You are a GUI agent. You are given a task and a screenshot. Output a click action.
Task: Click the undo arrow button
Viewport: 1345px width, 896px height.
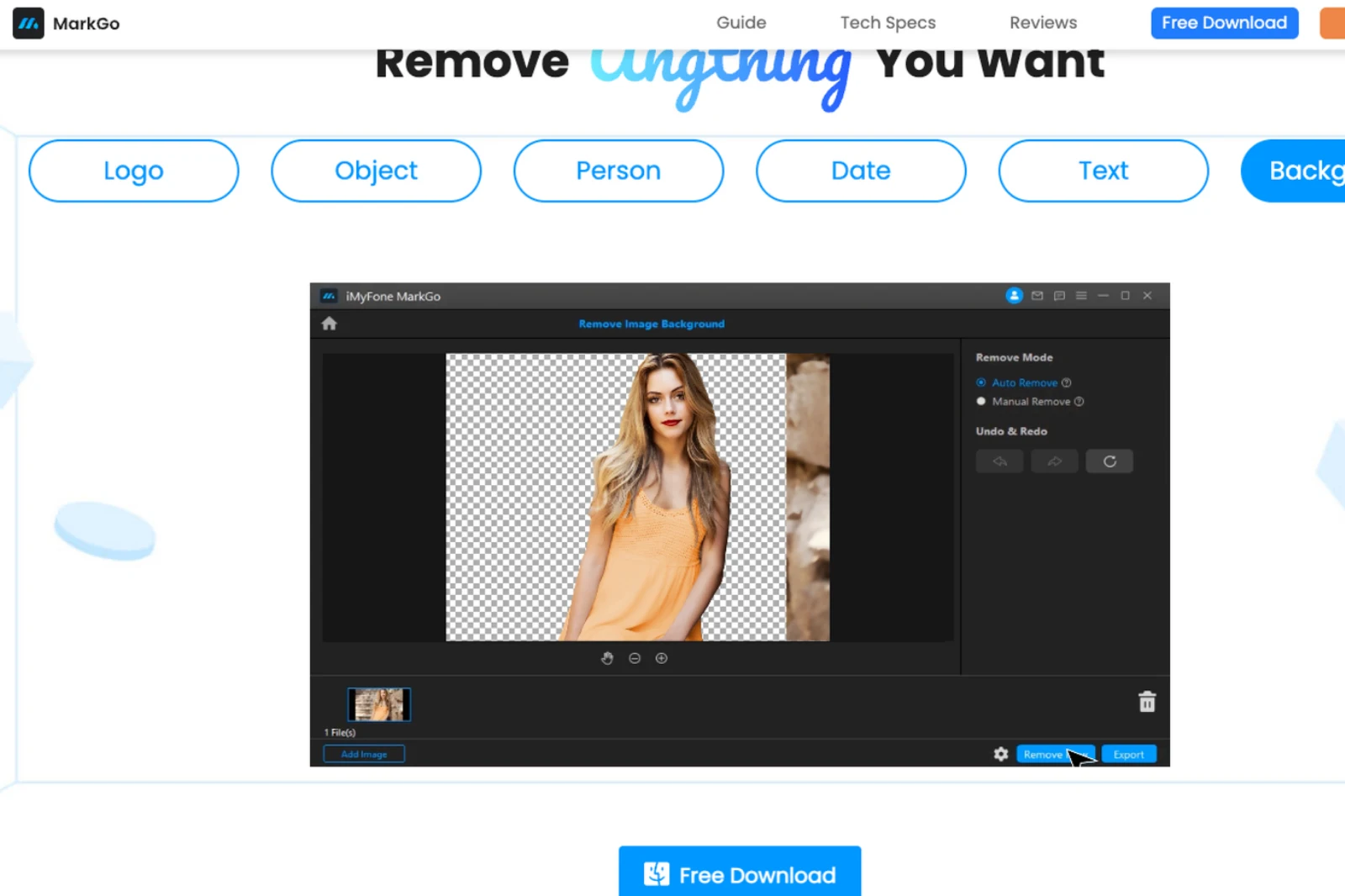[x=1000, y=461]
